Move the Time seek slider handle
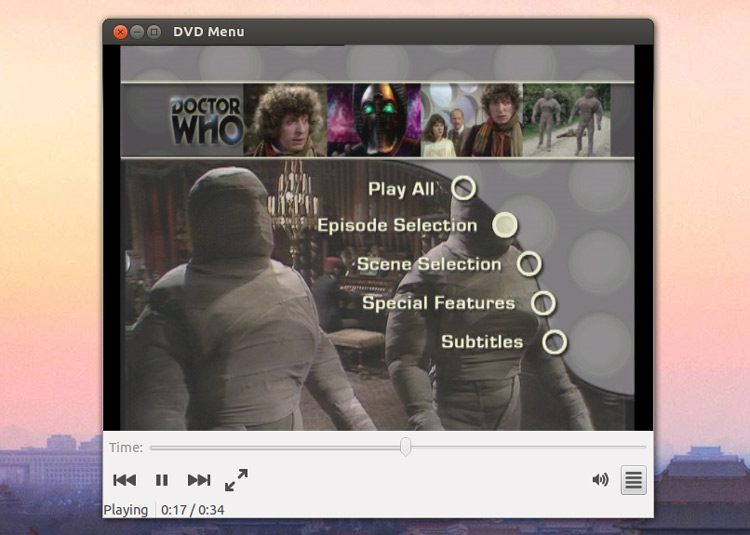 tap(405, 447)
